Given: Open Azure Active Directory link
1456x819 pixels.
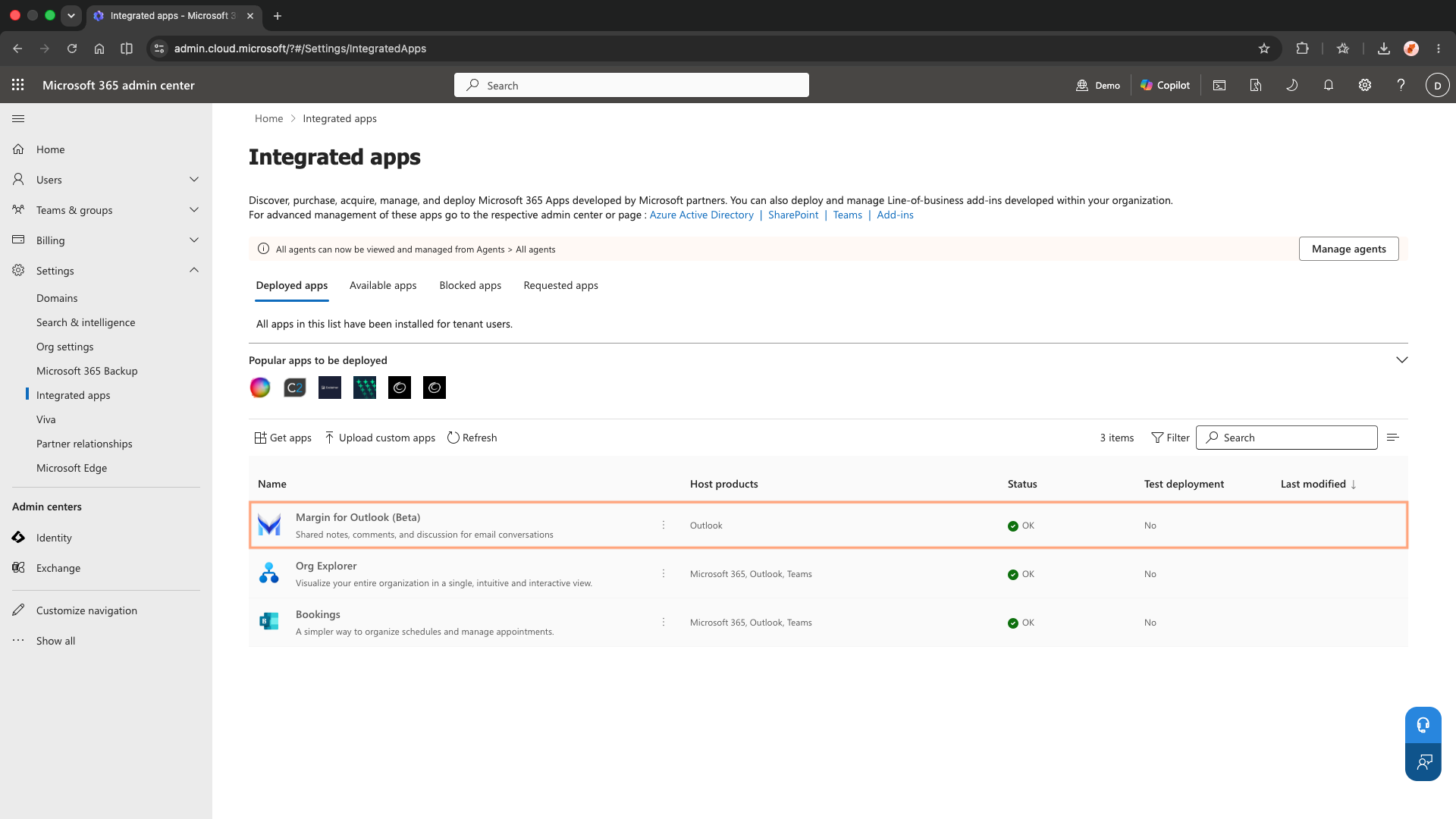Looking at the screenshot, I should [x=701, y=215].
